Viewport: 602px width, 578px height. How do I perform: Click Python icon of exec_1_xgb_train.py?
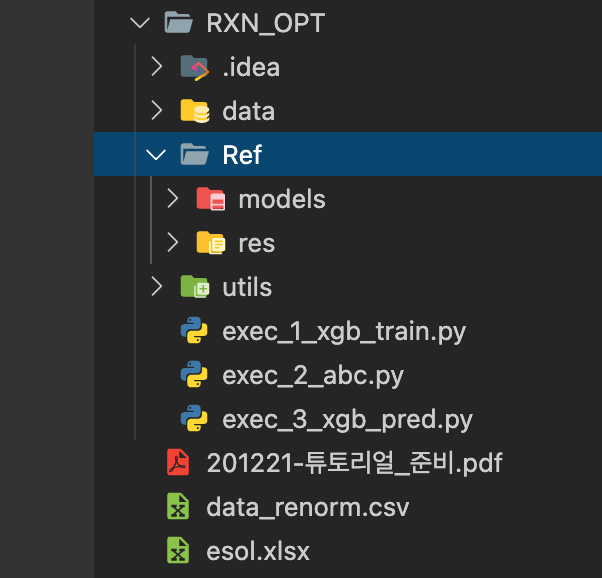[x=194, y=330]
